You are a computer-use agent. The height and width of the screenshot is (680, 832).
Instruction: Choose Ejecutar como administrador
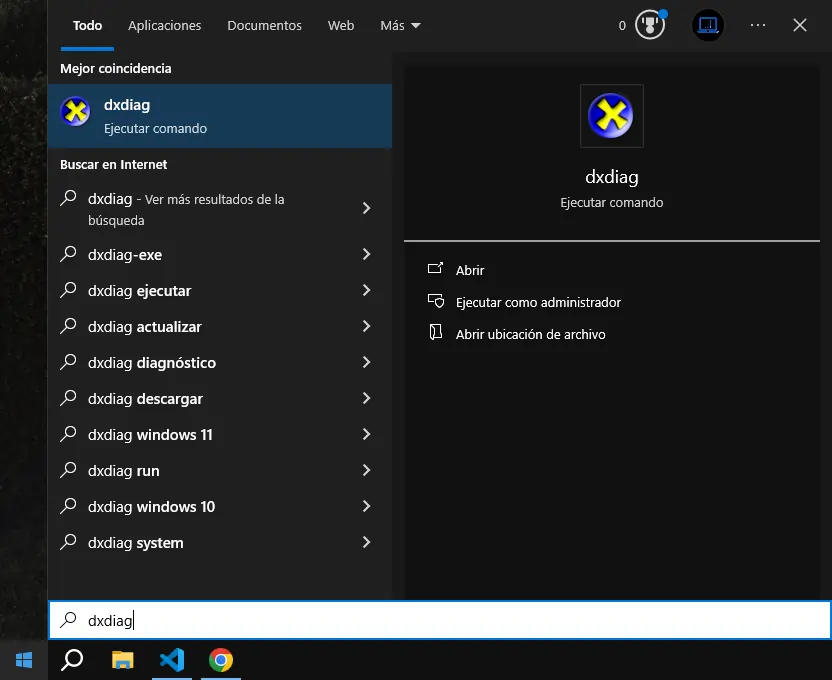[x=538, y=302]
